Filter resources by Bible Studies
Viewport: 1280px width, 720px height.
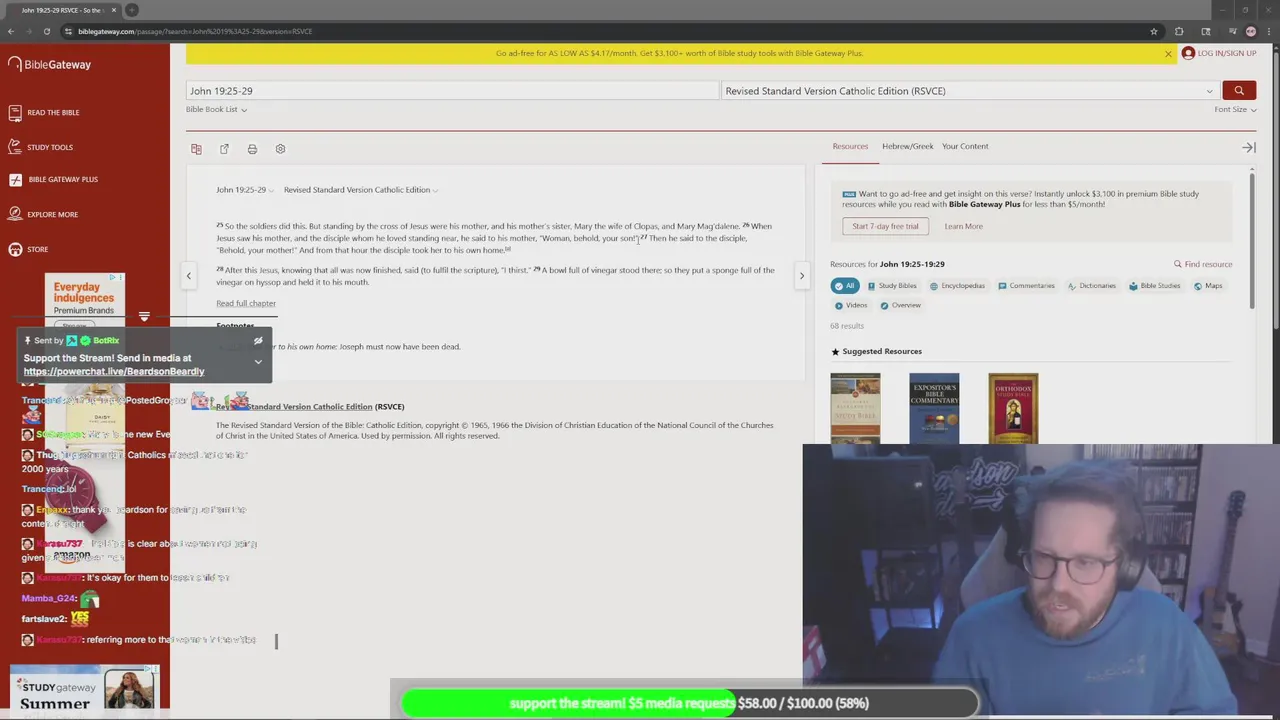click(1154, 286)
